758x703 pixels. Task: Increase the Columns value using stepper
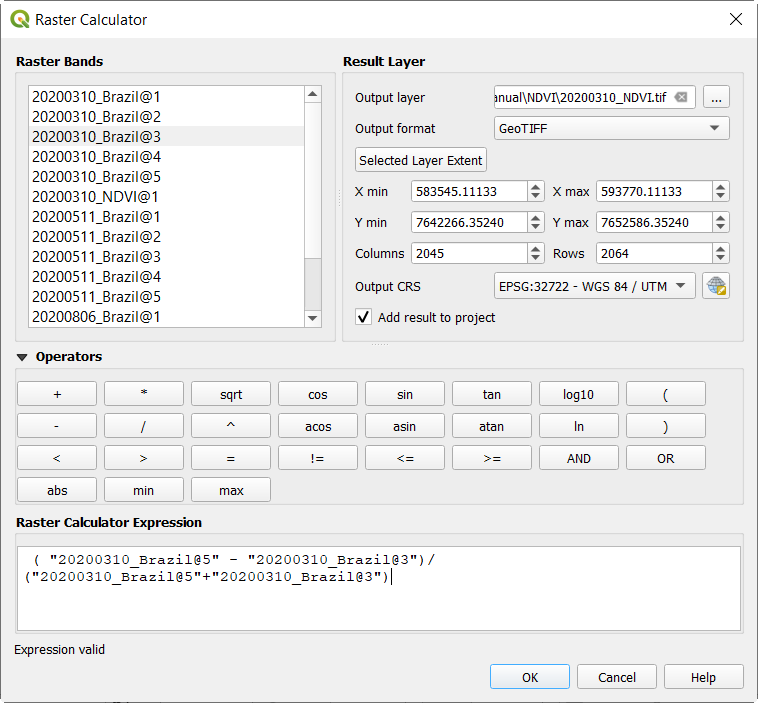[x=536, y=248]
